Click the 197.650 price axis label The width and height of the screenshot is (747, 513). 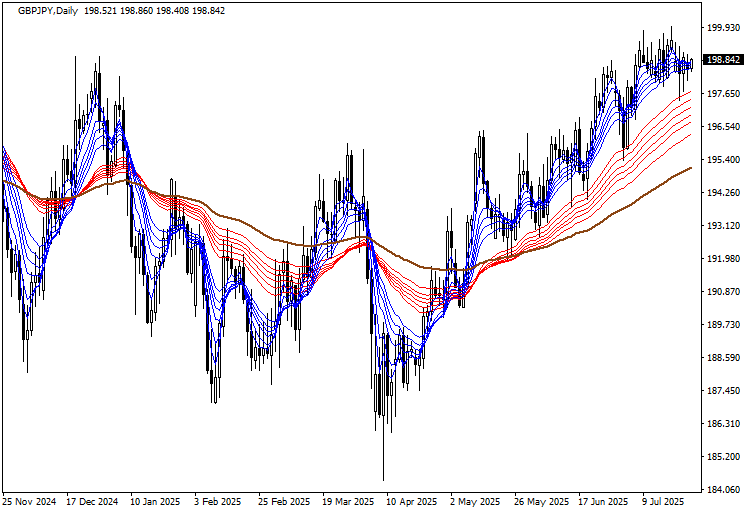[x=723, y=94]
